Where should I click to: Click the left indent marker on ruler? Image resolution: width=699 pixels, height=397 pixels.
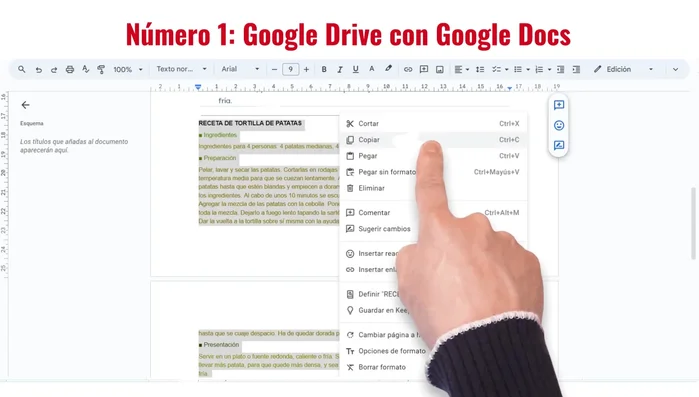pos(198,87)
